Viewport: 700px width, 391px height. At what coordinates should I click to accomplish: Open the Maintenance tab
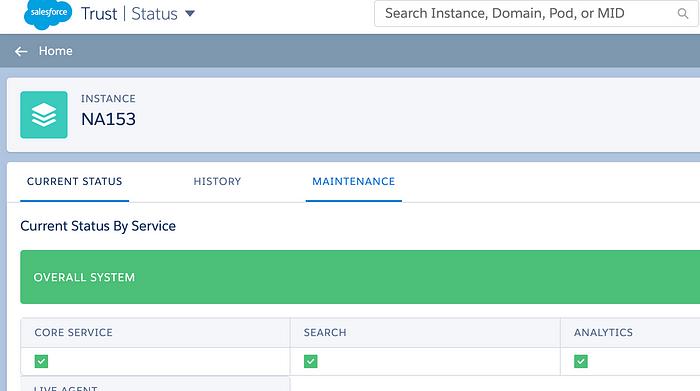[354, 182]
